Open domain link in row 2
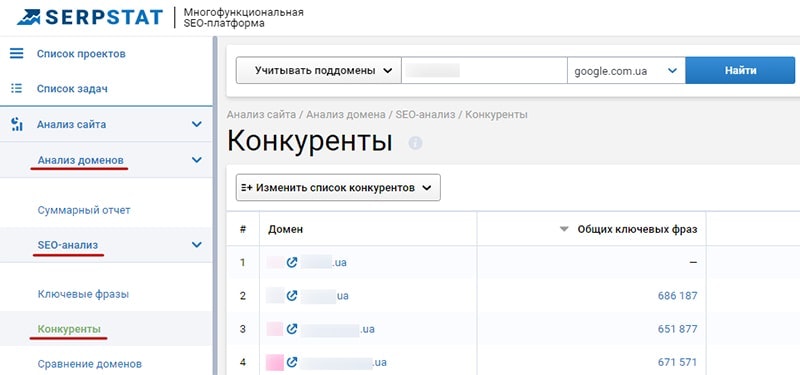This screenshot has width=800, height=375. 324,295
